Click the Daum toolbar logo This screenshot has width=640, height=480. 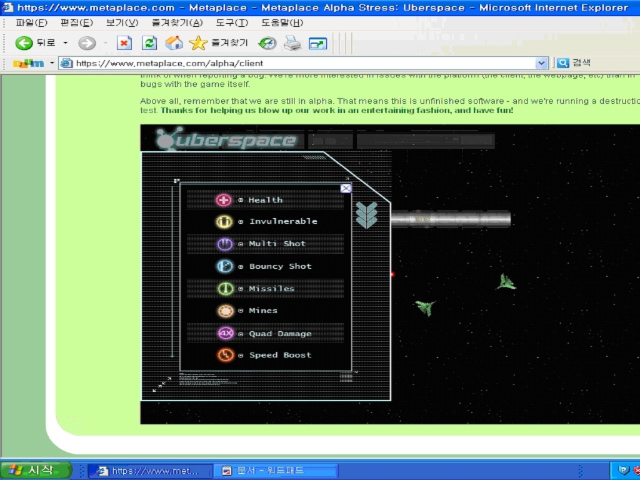point(29,63)
